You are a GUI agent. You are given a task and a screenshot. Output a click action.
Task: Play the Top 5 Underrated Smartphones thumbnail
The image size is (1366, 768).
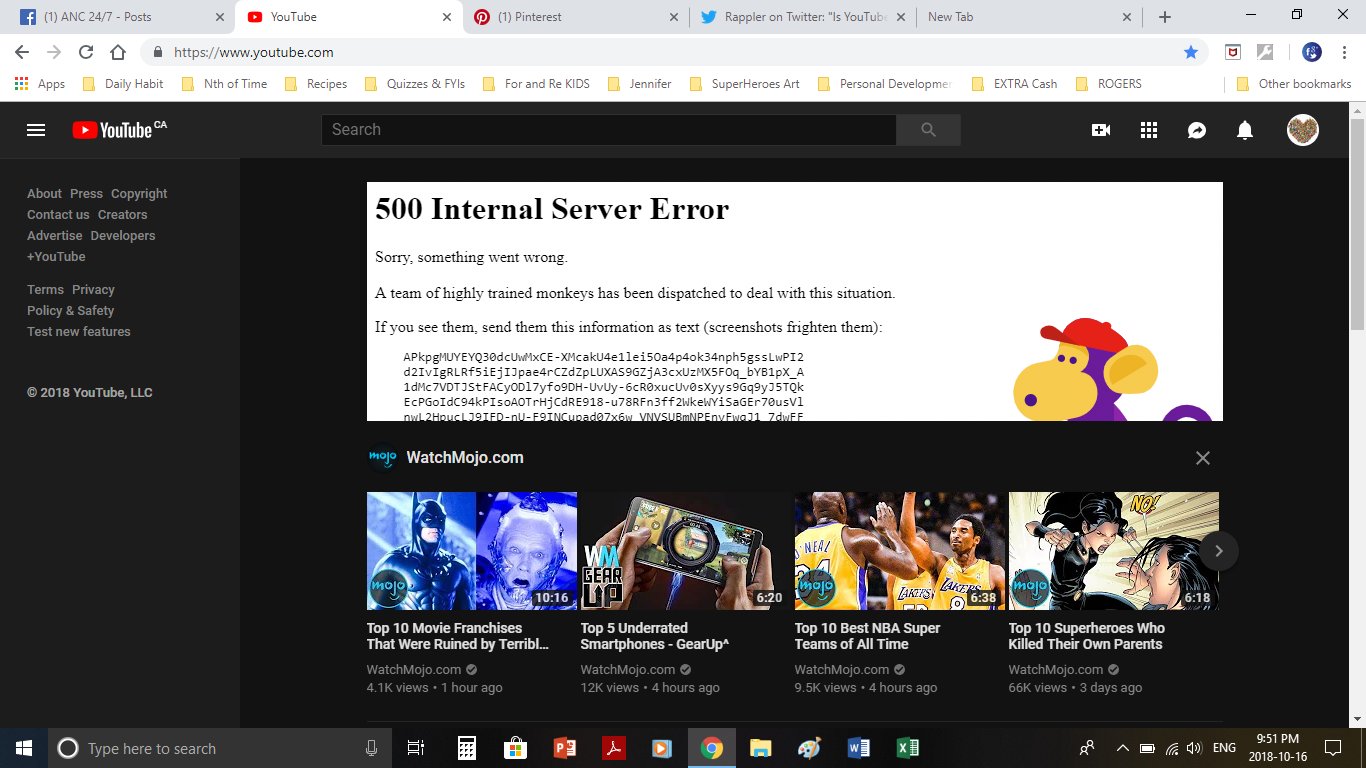point(686,551)
